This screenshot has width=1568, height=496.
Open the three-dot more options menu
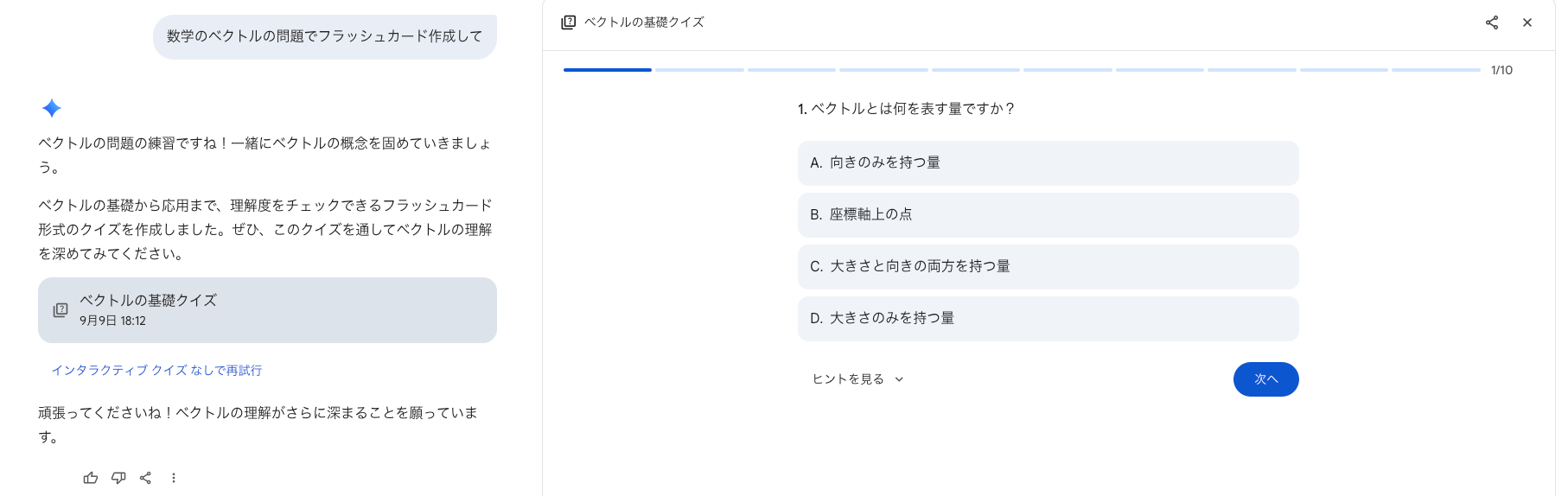click(174, 478)
